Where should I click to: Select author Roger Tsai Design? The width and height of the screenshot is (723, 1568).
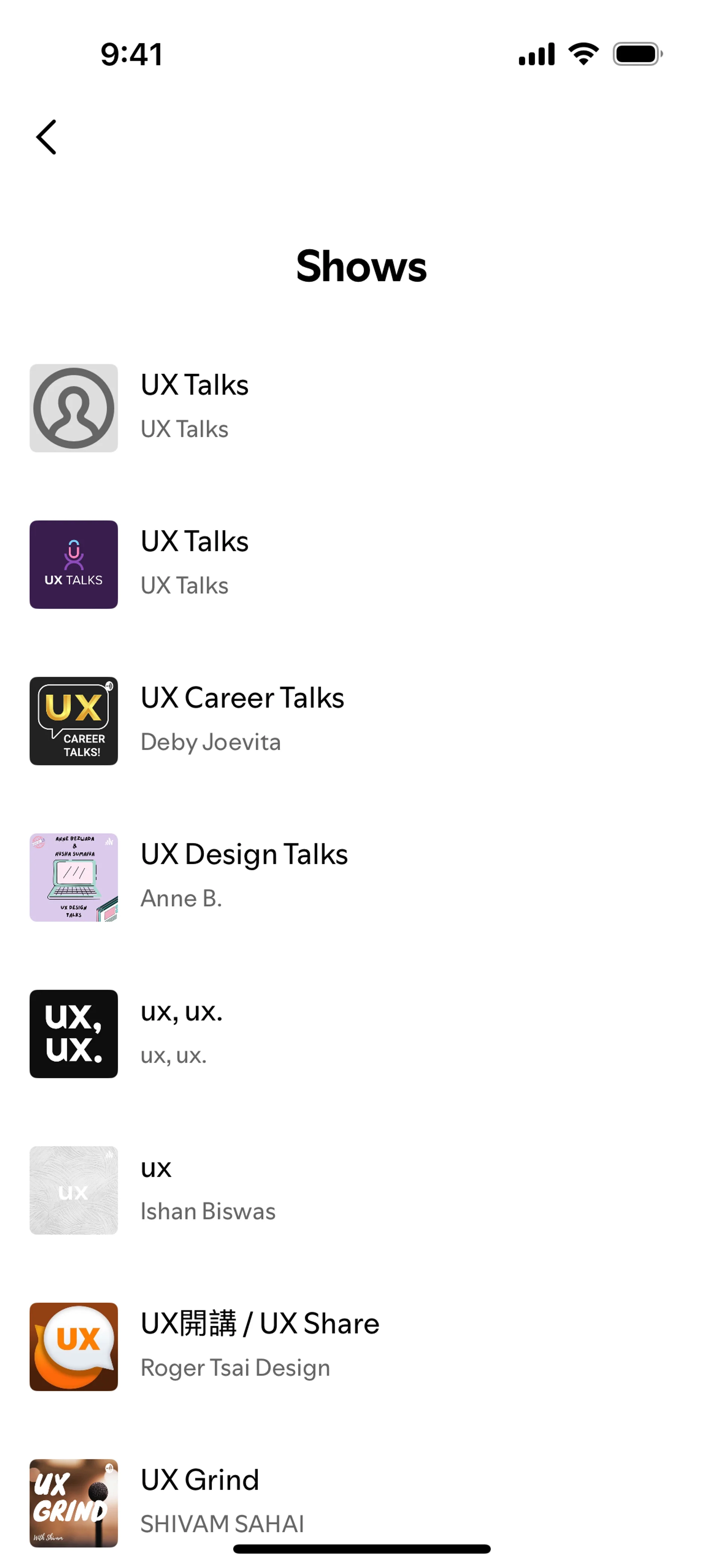235,1368
